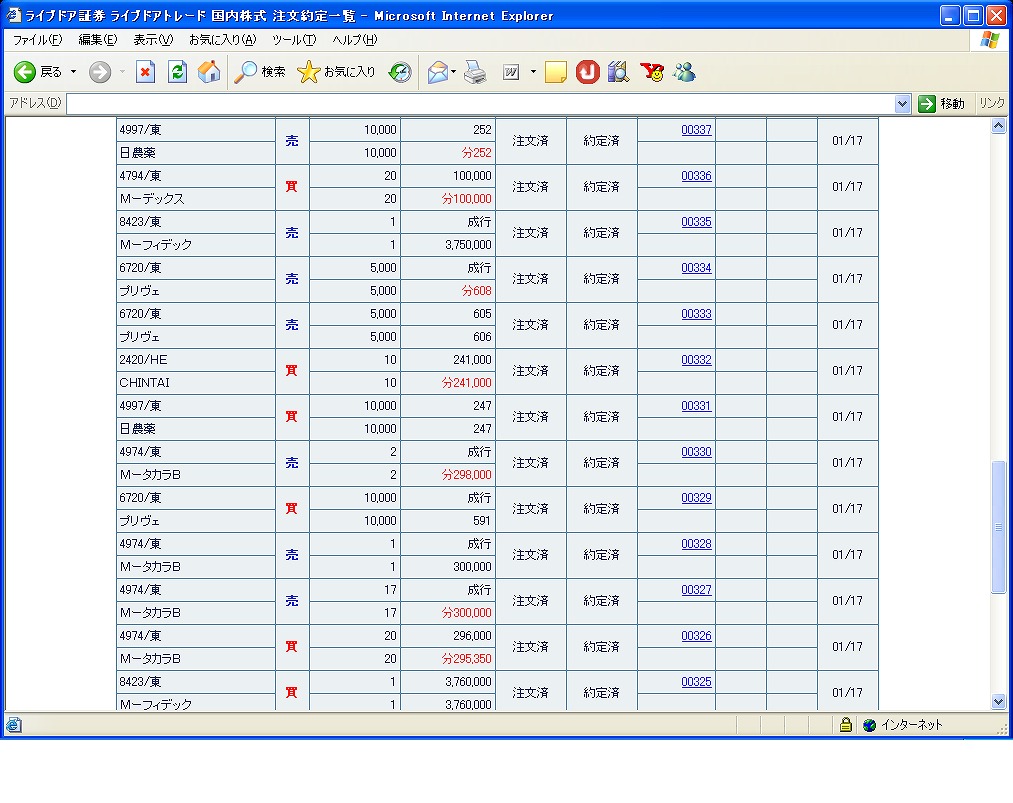
Task: Open order number 00328 link
Action: click(696, 543)
